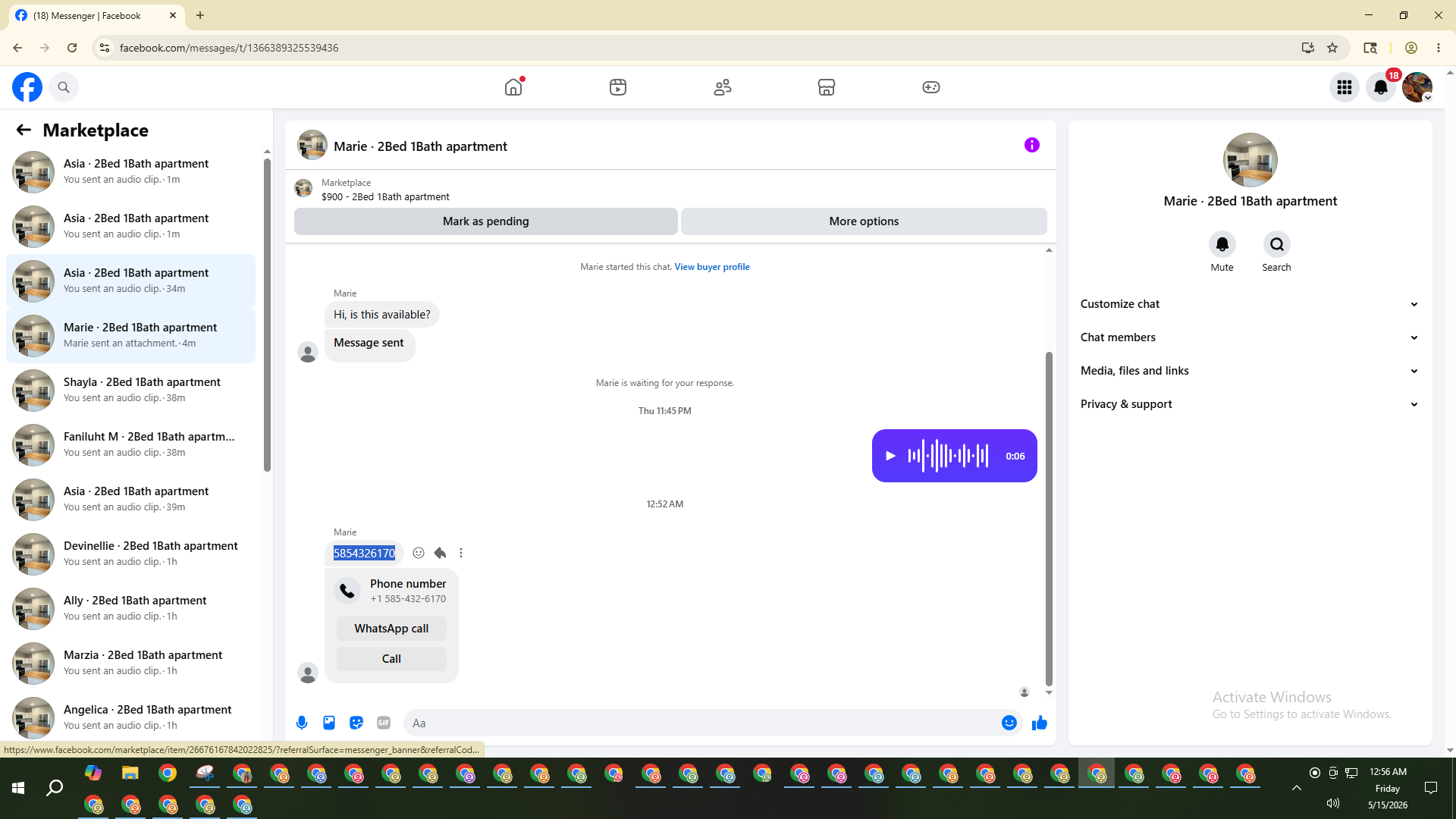Image resolution: width=1456 pixels, height=819 pixels.
Task: Bookmark this page with the star icon
Action: [1332, 48]
